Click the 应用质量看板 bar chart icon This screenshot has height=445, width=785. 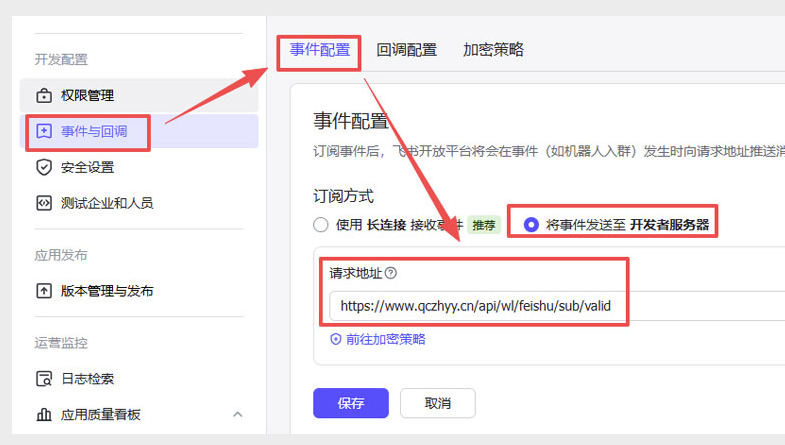[x=44, y=414]
